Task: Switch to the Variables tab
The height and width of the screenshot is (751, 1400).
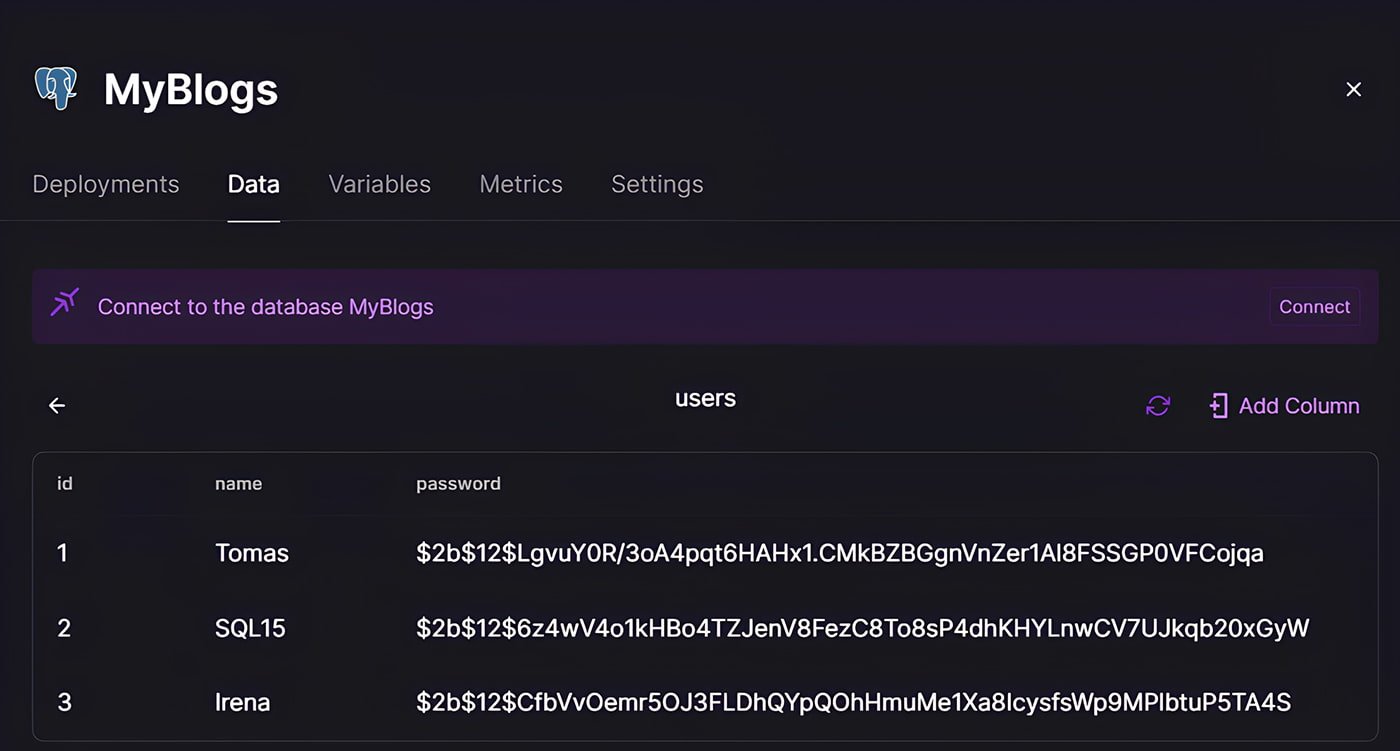Action: coord(380,184)
